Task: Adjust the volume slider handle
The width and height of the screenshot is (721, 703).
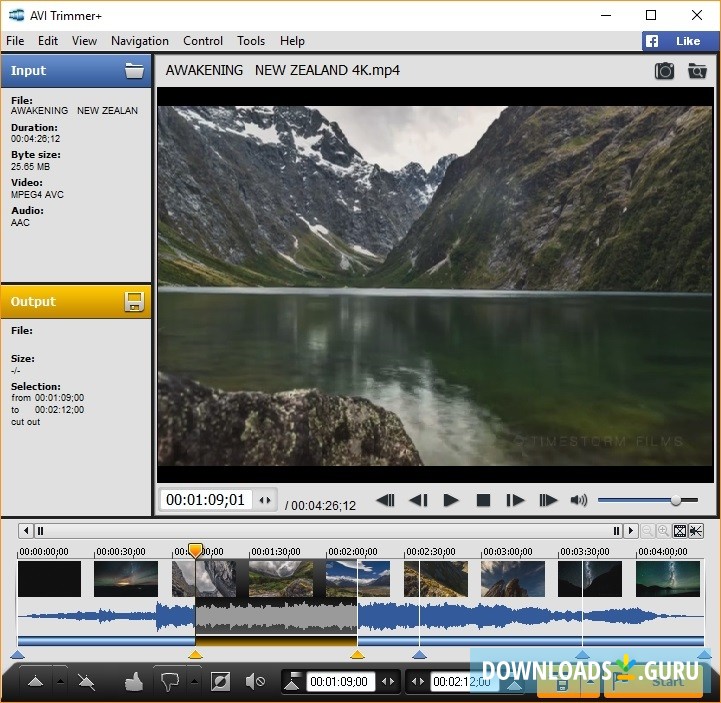Action: click(x=676, y=500)
